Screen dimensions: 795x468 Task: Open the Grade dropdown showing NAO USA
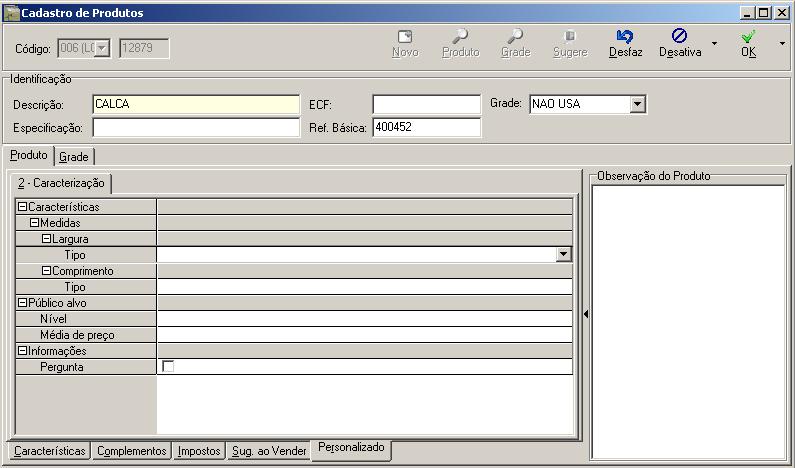(x=638, y=104)
